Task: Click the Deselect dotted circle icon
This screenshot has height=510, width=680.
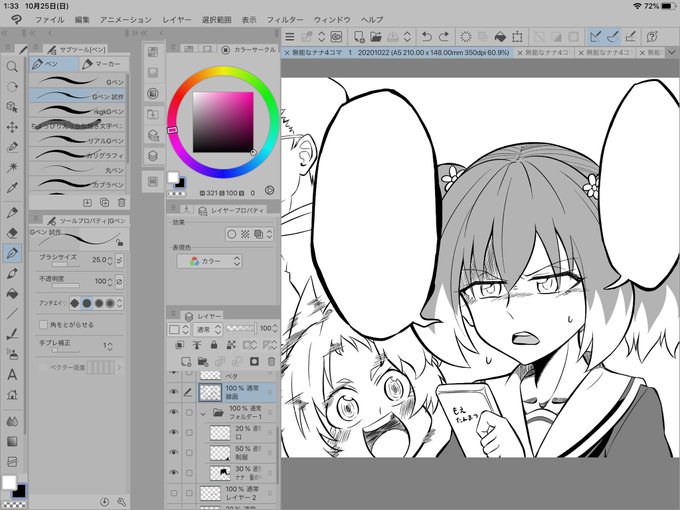Action: click(466, 37)
